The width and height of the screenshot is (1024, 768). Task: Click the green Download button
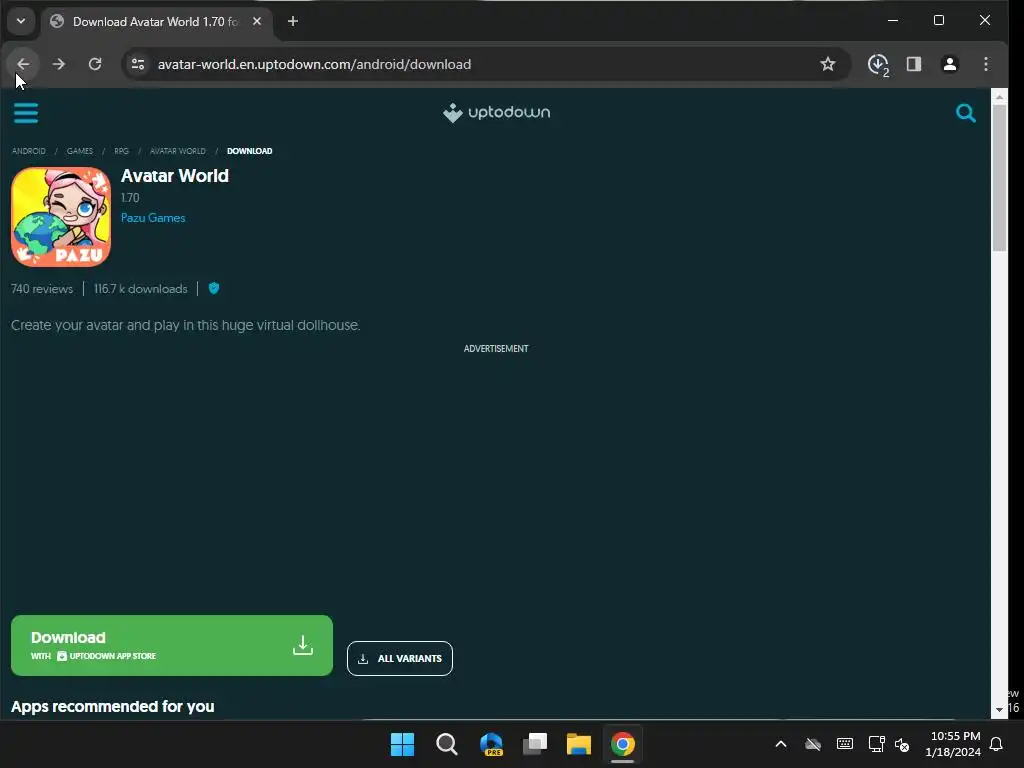click(x=172, y=645)
